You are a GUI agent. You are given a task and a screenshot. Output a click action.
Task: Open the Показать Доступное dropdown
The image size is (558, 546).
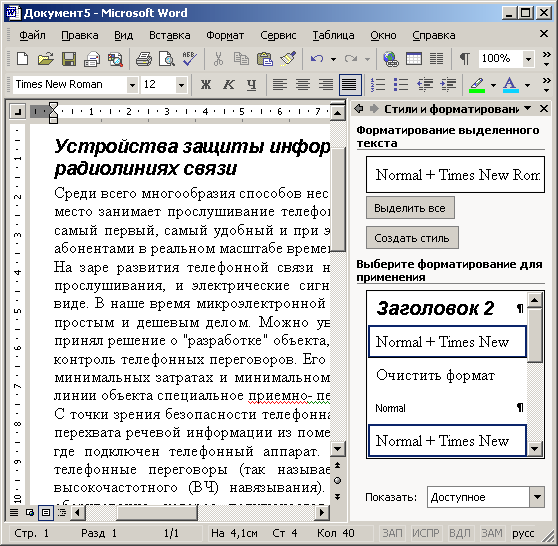tap(537, 497)
